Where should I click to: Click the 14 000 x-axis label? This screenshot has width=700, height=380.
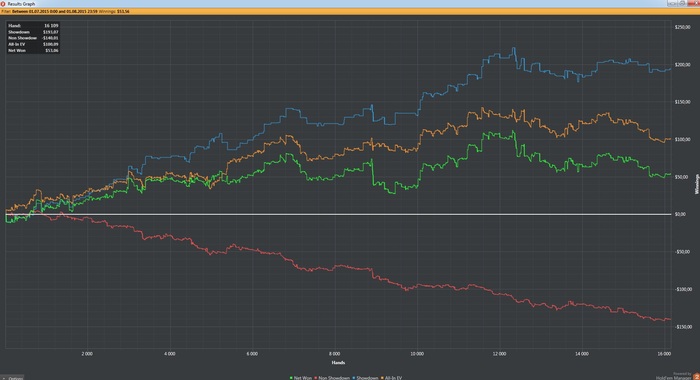(x=582, y=354)
